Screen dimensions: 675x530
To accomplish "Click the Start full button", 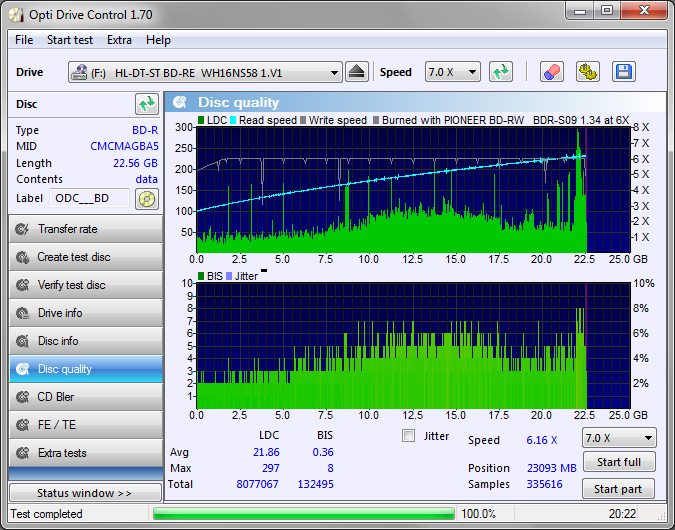I will pyautogui.click(x=619, y=462).
